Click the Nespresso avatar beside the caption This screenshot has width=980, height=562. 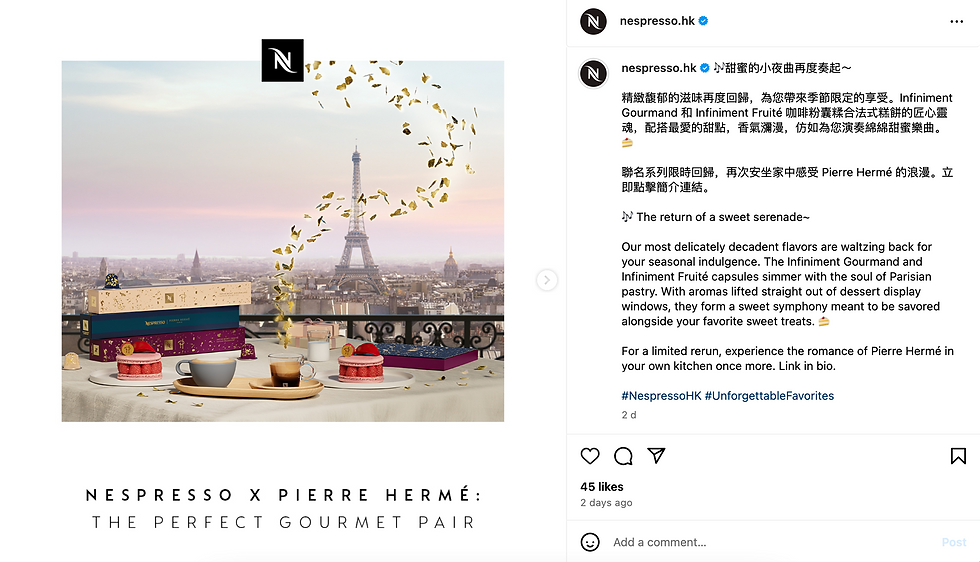pyautogui.click(x=593, y=74)
